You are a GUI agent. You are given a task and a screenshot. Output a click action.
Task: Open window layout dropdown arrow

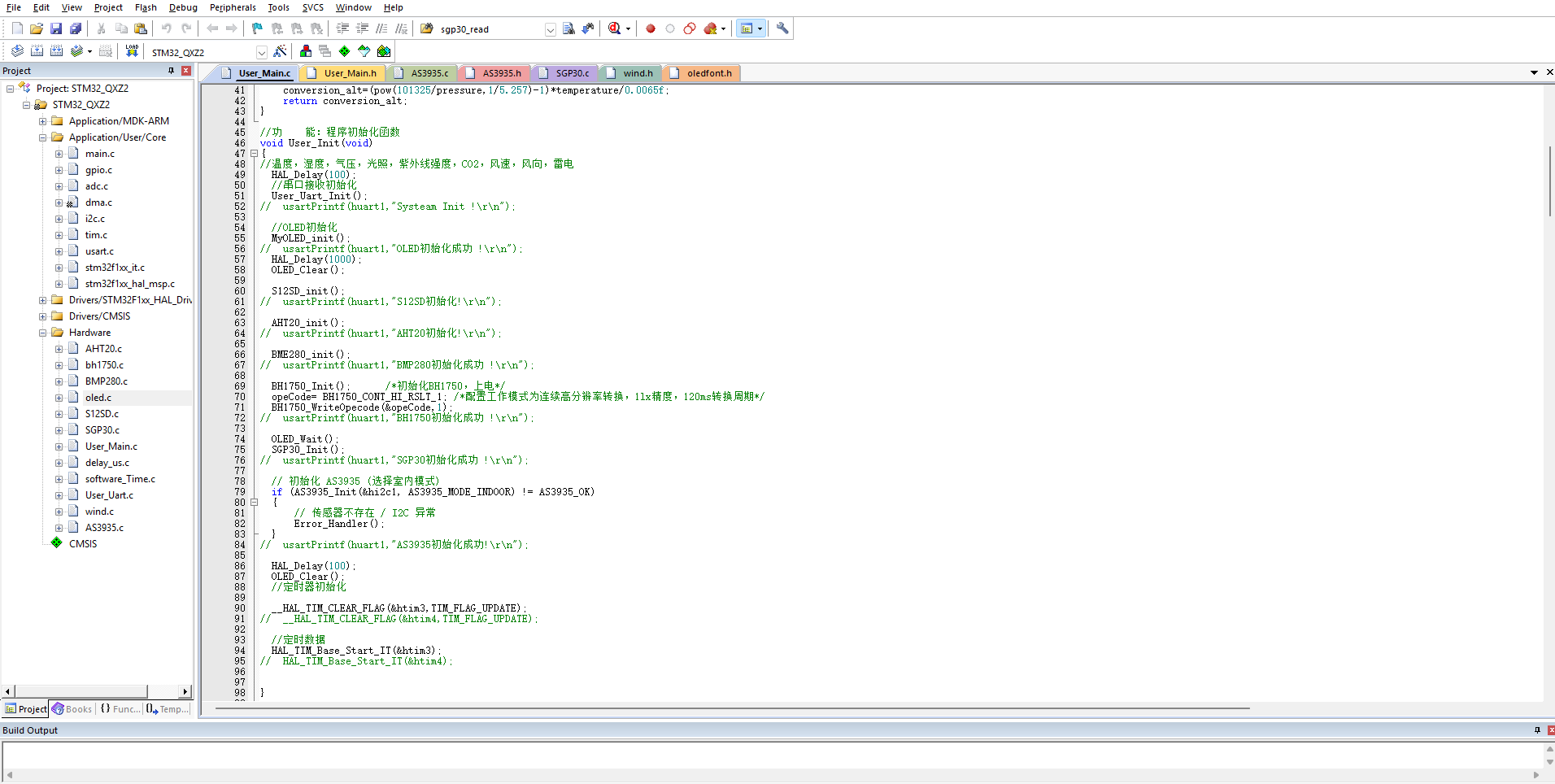click(x=760, y=28)
